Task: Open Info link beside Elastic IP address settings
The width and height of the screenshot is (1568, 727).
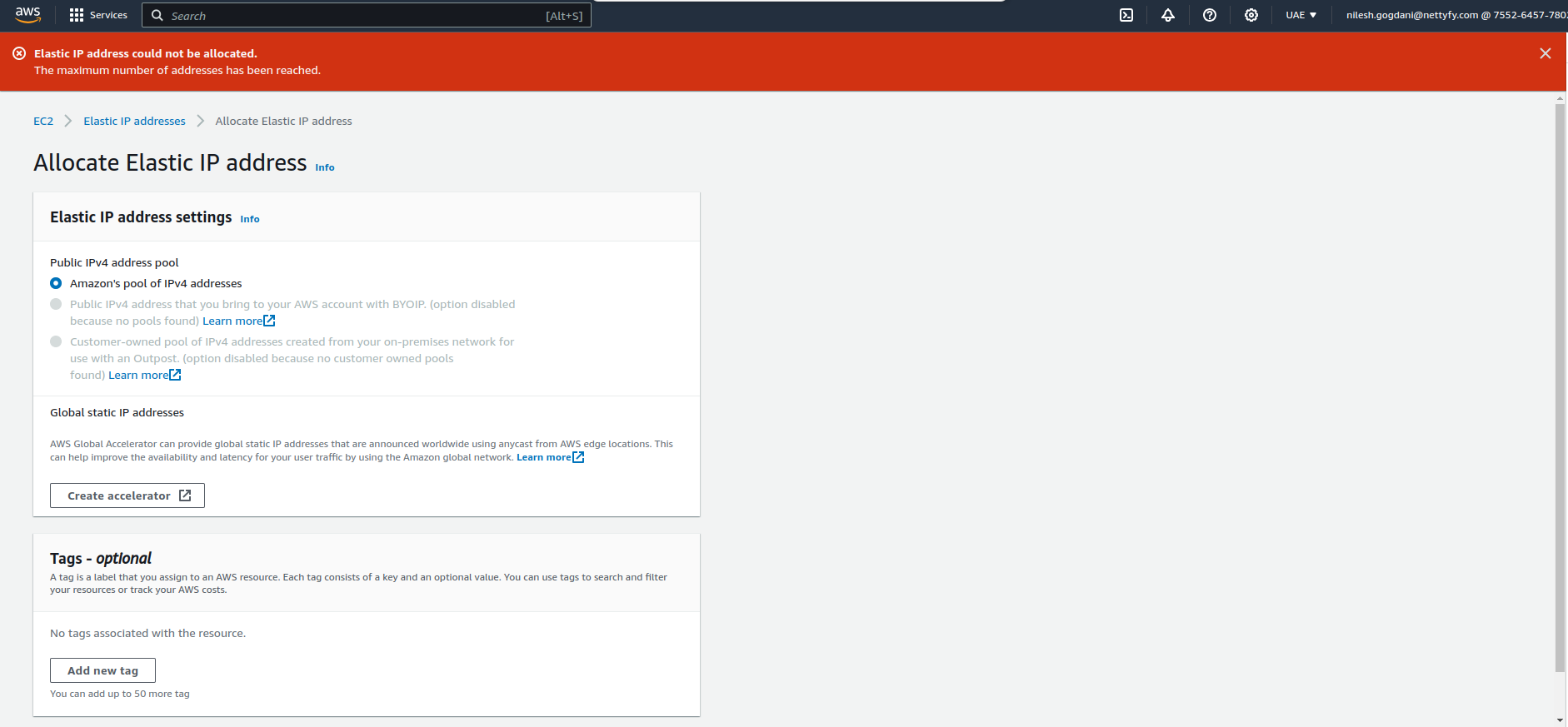Action: [250, 219]
